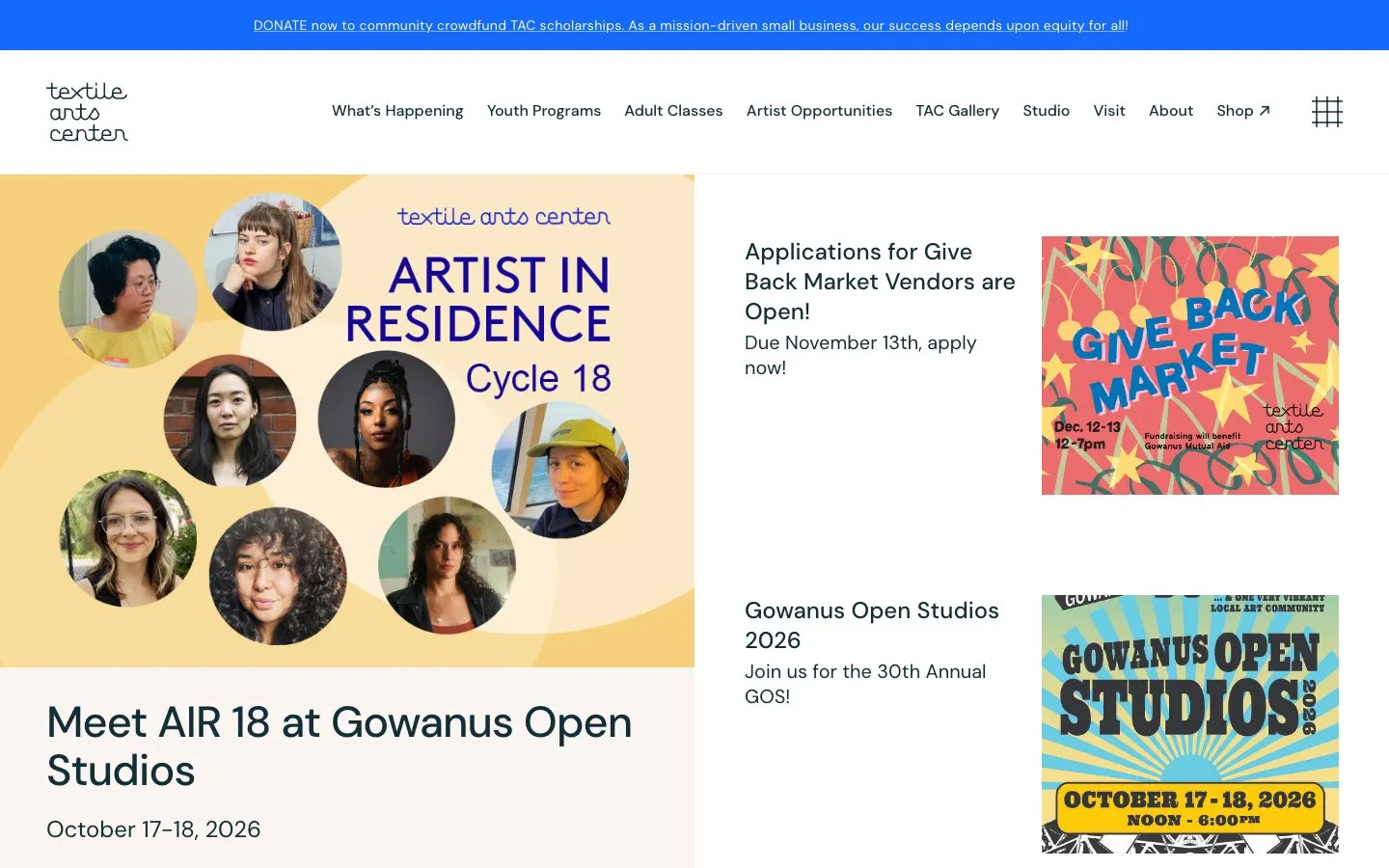Image resolution: width=1389 pixels, height=868 pixels.
Task: Click the Textile Arts Center logo
Action: coord(87,112)
